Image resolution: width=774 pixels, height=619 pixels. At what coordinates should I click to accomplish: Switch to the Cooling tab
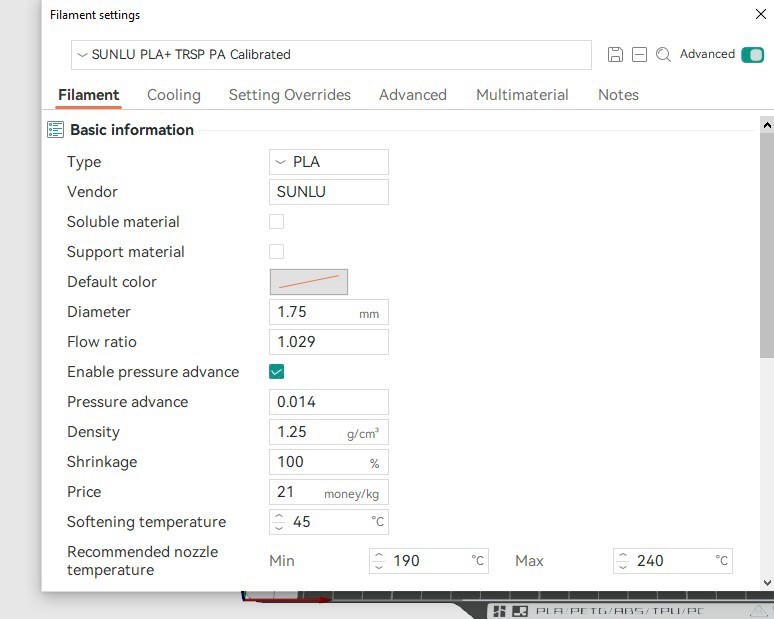point(173,95)
